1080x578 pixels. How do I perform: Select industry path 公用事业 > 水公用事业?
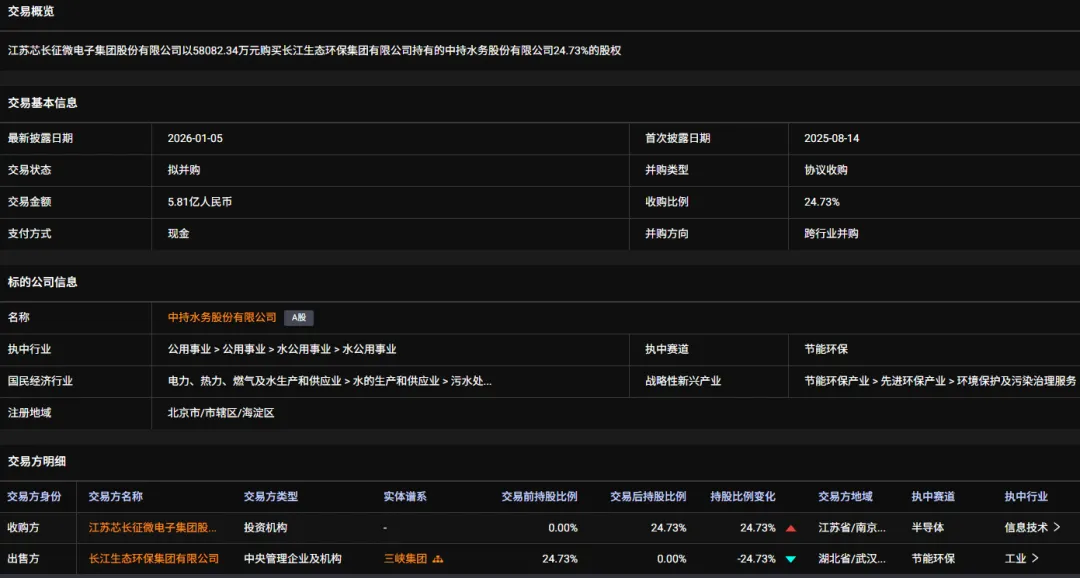coord(282,349)
